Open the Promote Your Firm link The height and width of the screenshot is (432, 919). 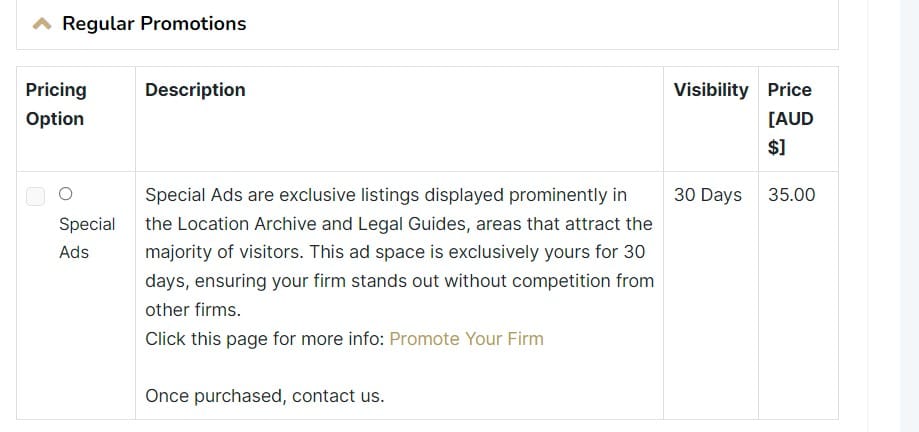(x=466, y=339)
